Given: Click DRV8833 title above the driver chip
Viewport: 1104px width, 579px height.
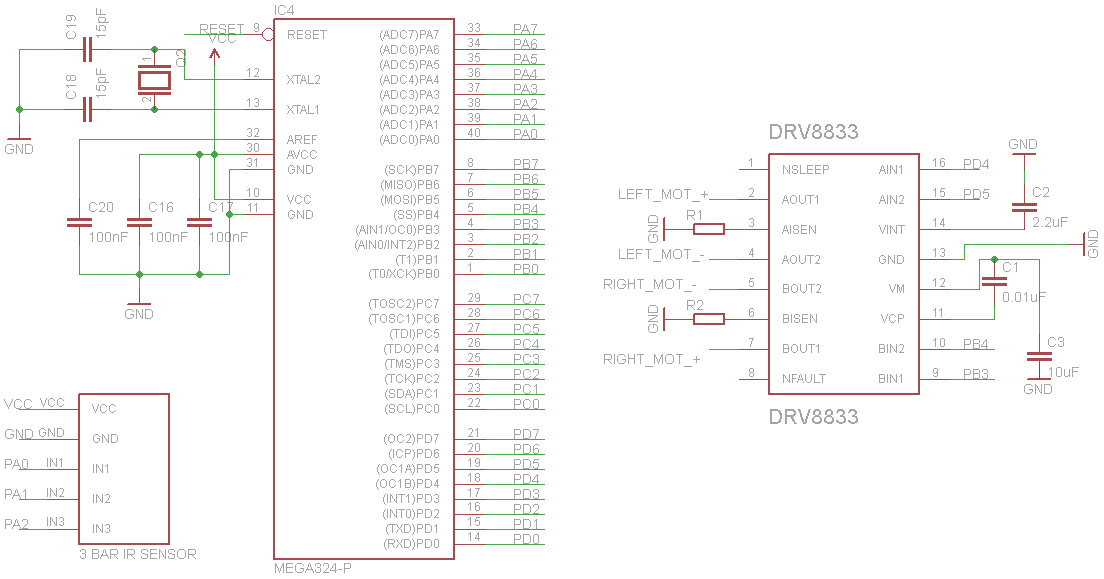Looking at the screenshot, I should [x=813, y=132].
